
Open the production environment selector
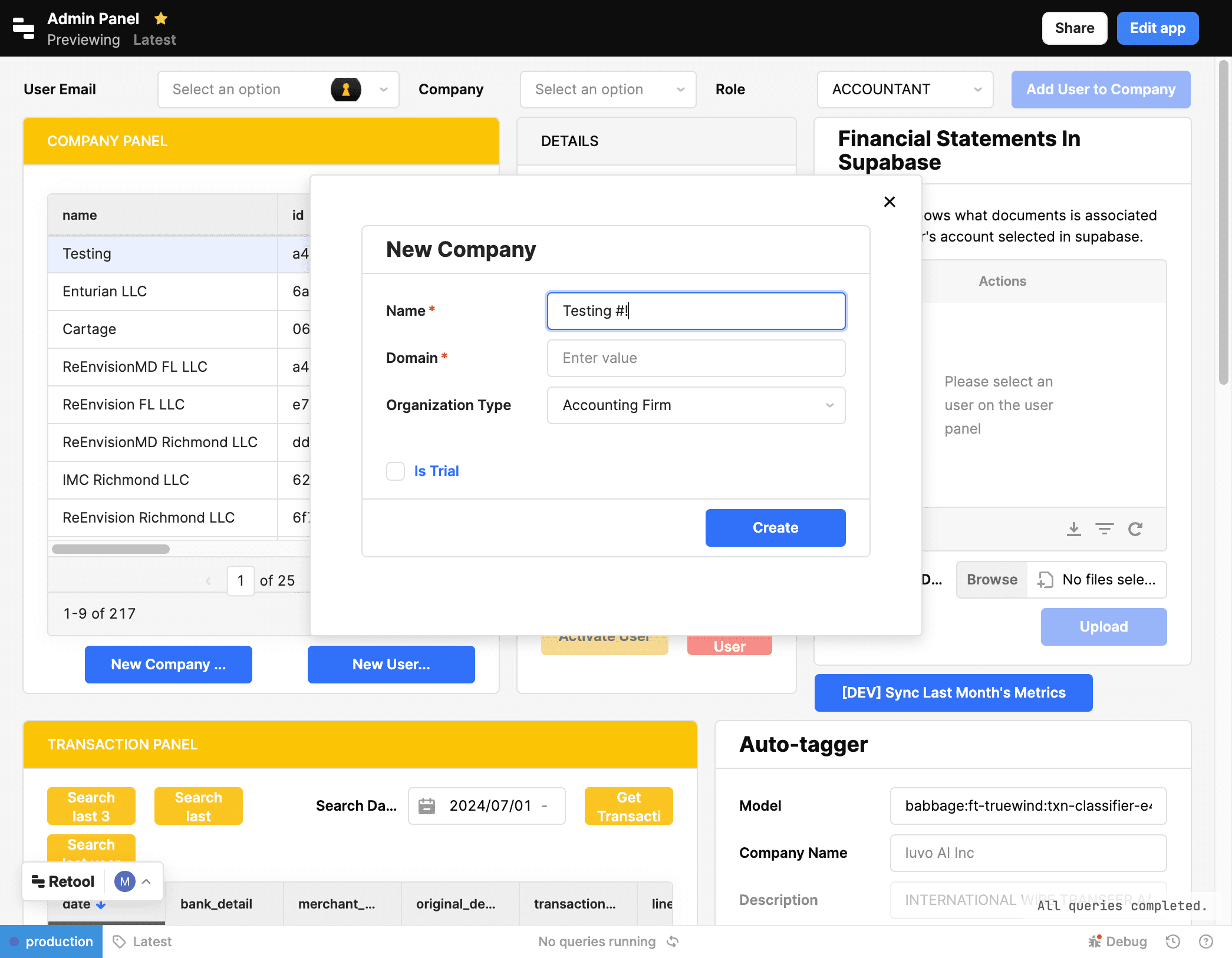[x=52, y=941]
